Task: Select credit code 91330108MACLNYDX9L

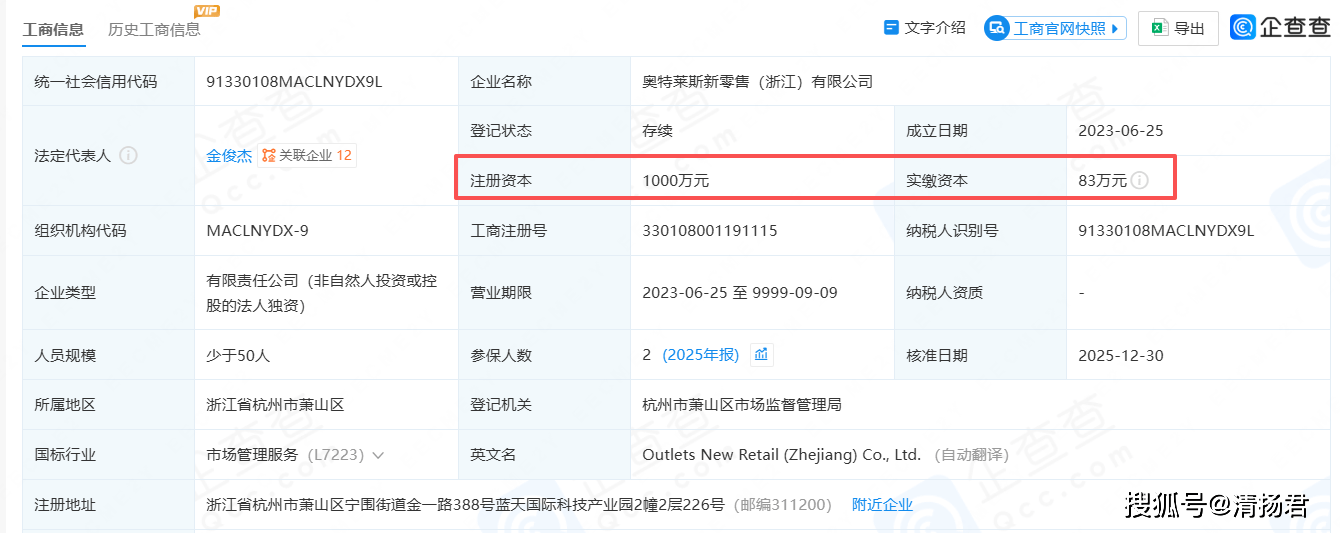Action: 294,81
